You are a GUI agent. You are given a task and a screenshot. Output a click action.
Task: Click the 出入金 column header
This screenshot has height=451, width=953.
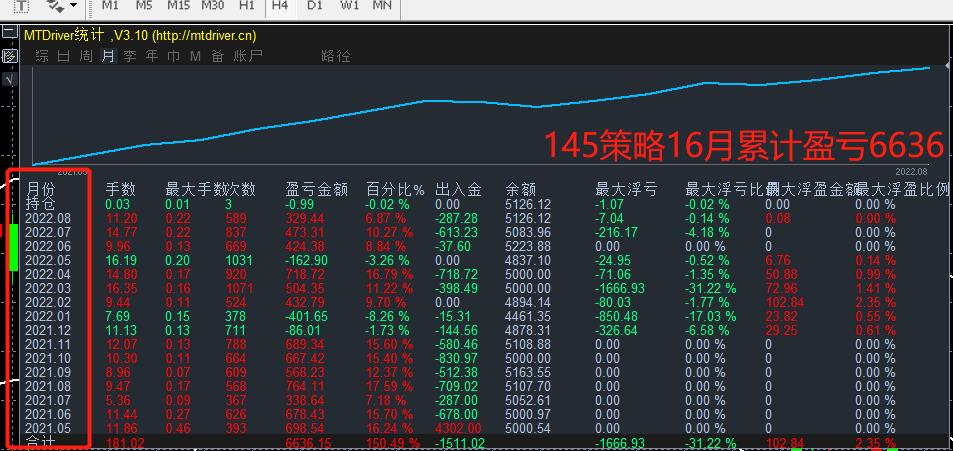[458, 189]
